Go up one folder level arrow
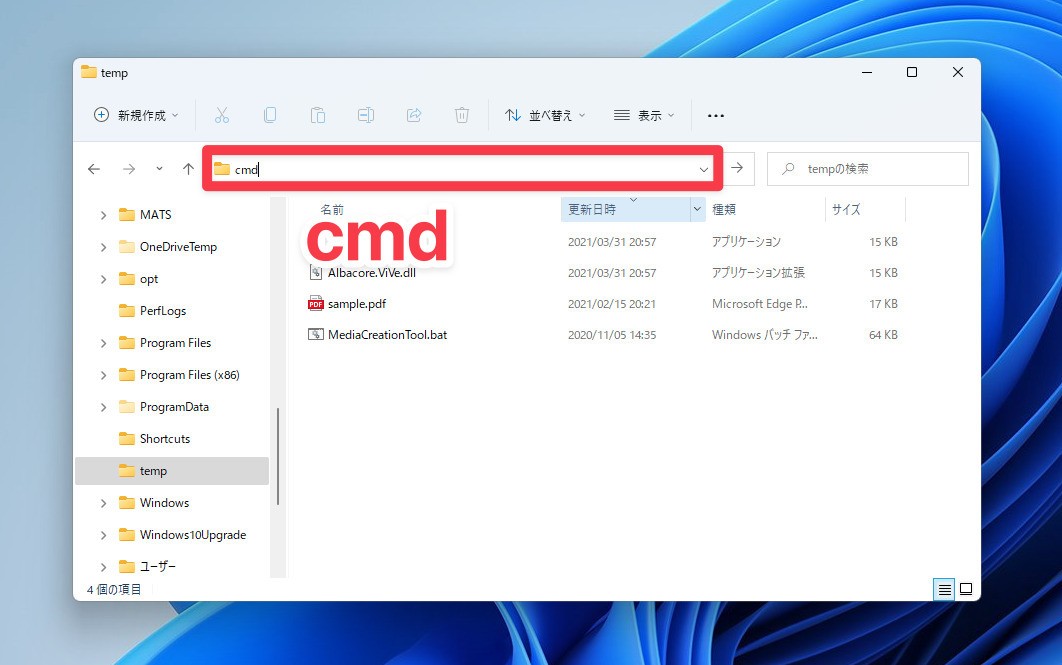This screenshot has width=1062, height=665. tap(188, 169)
